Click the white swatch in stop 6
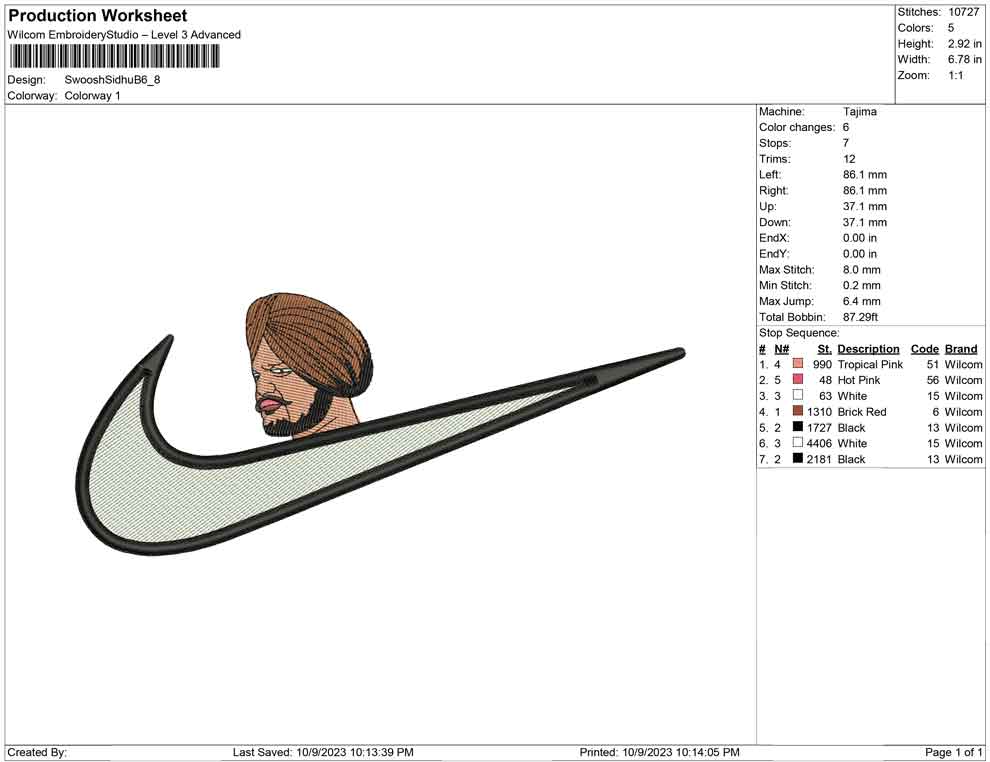Screen dimensions: 990x762 (798, 443)
